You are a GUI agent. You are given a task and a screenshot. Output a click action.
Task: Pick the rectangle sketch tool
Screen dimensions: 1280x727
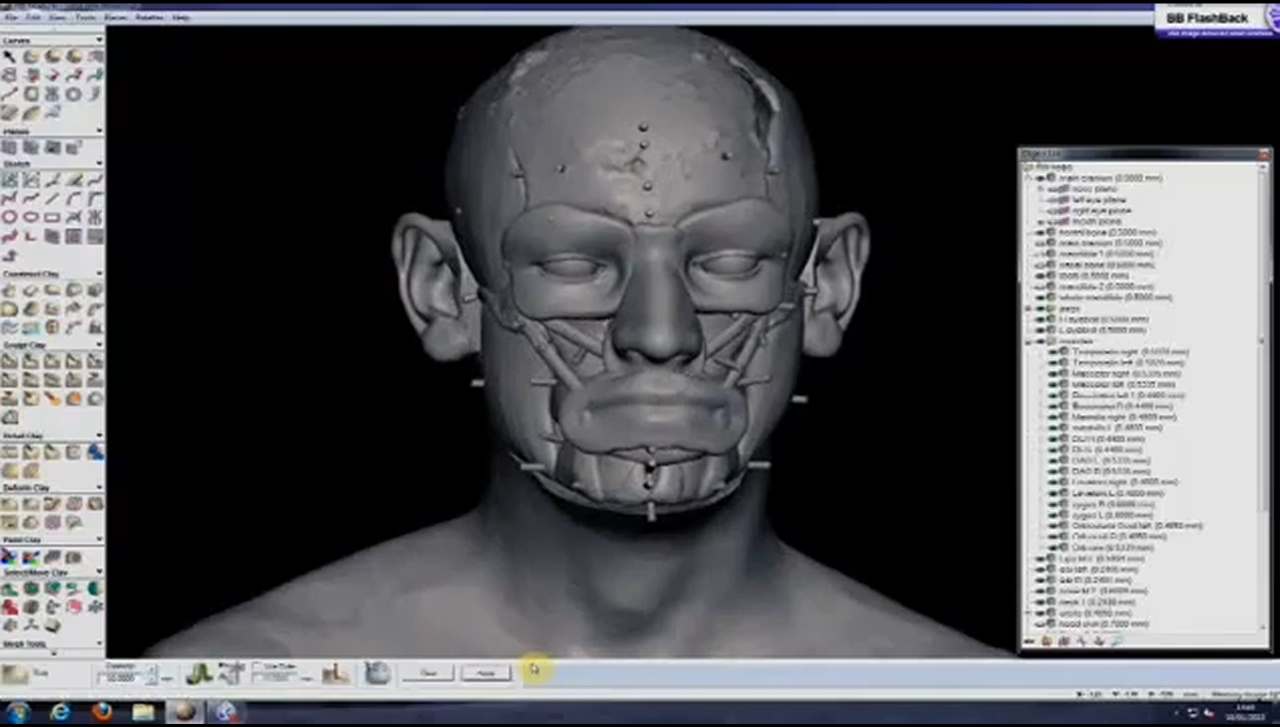pos(52,217)
